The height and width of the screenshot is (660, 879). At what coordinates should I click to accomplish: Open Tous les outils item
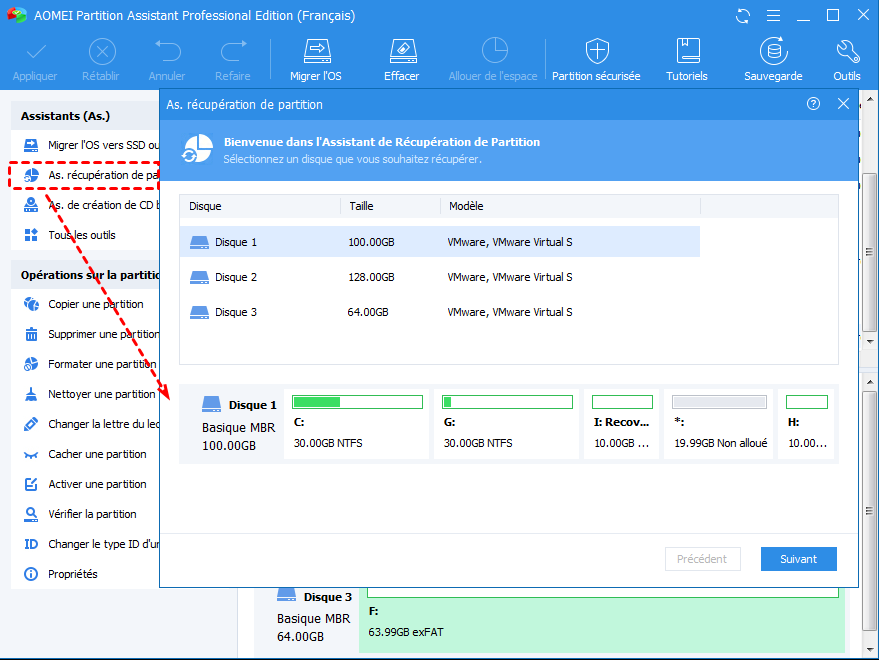(x=70, y=235)
